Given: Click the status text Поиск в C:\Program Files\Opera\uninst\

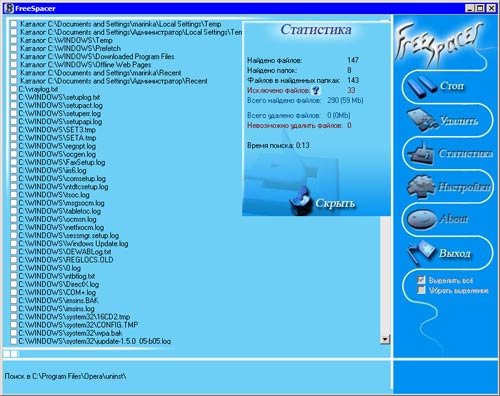Looking at the screenshot, I should click(x=65, y=376).
